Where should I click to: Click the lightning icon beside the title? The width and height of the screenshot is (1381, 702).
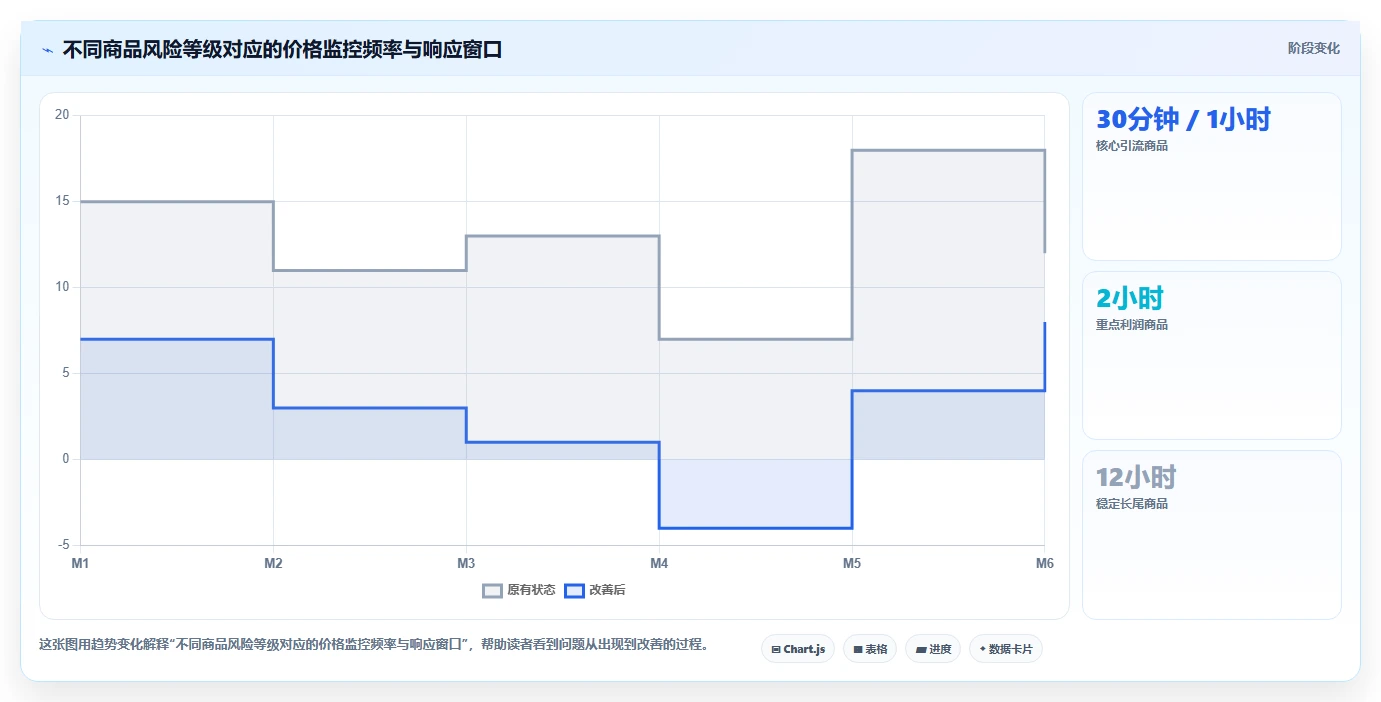tap(48, 49)
